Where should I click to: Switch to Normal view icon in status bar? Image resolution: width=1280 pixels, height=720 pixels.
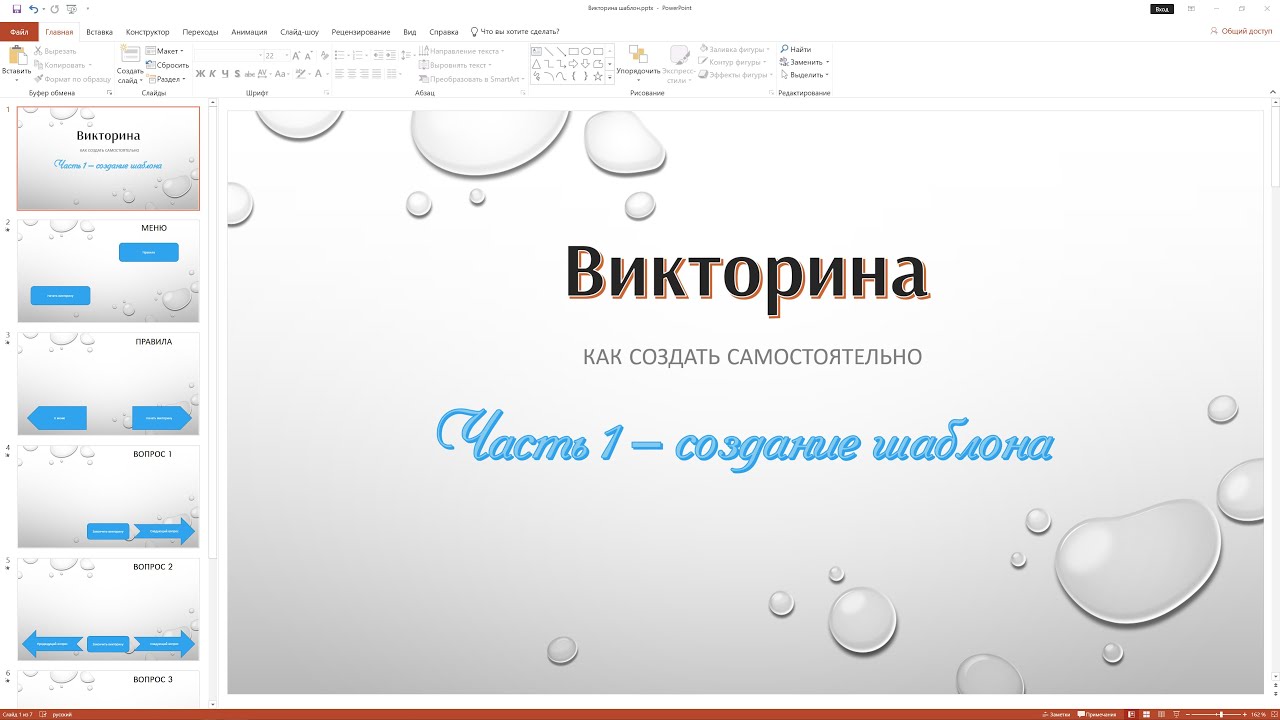coord(1130,714)
